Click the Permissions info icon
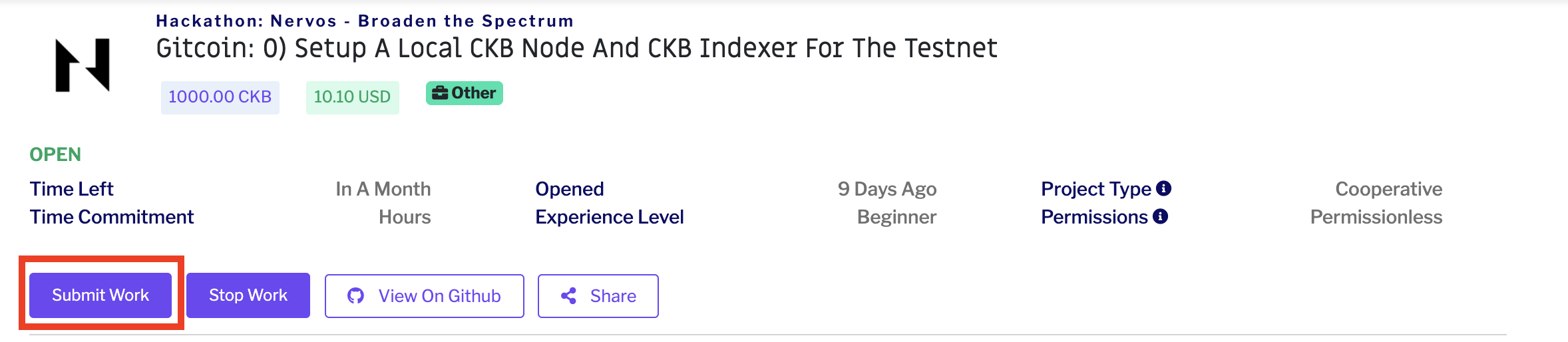 coord(1160,216)
